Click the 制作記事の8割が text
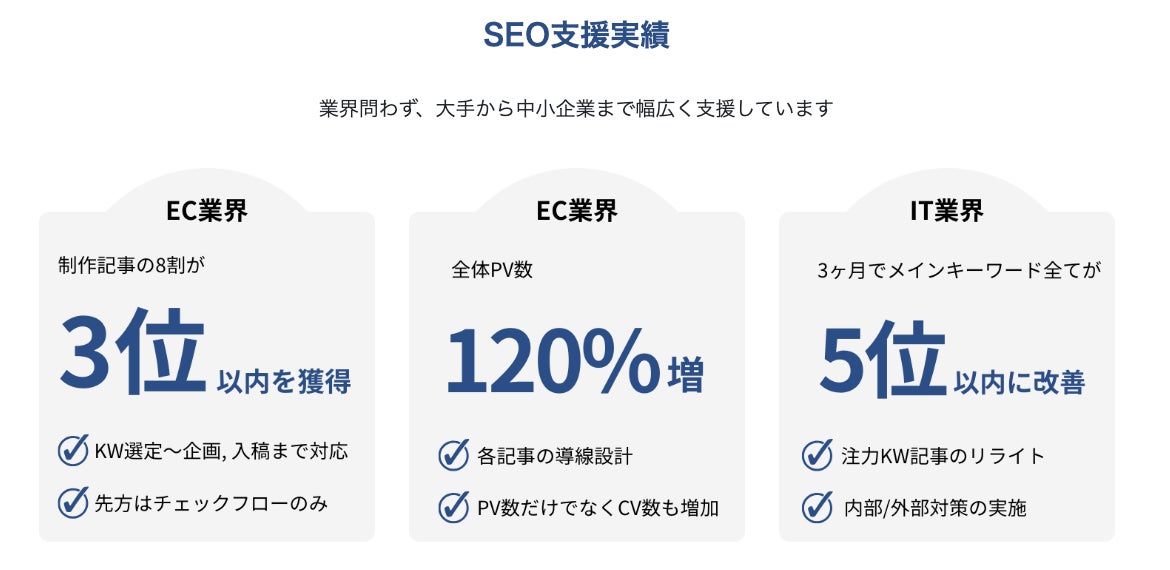1170x570 pixels. click(x=138, y=265)
